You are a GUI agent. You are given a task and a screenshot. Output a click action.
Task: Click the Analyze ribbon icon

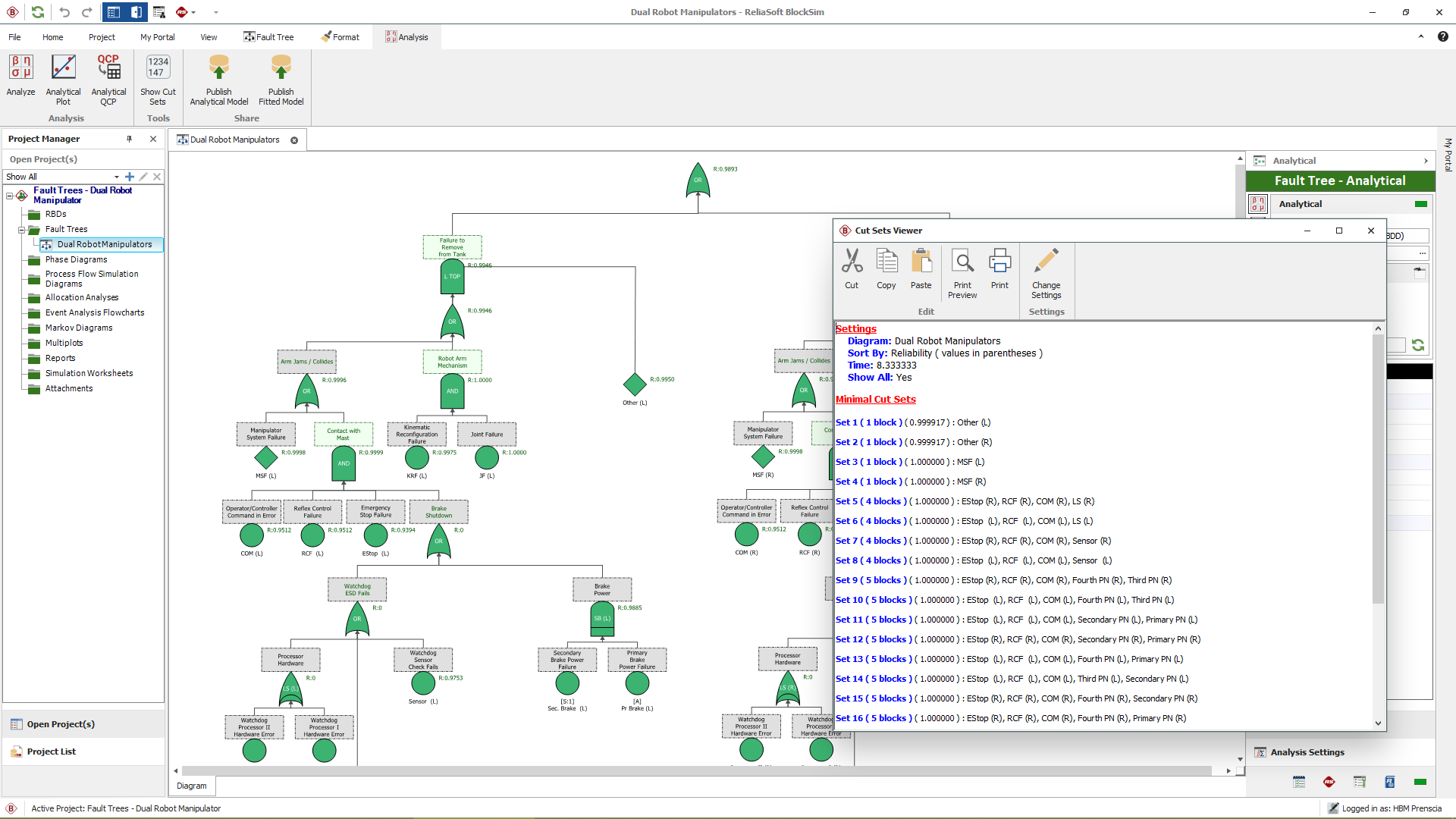(x=20, y=75)
